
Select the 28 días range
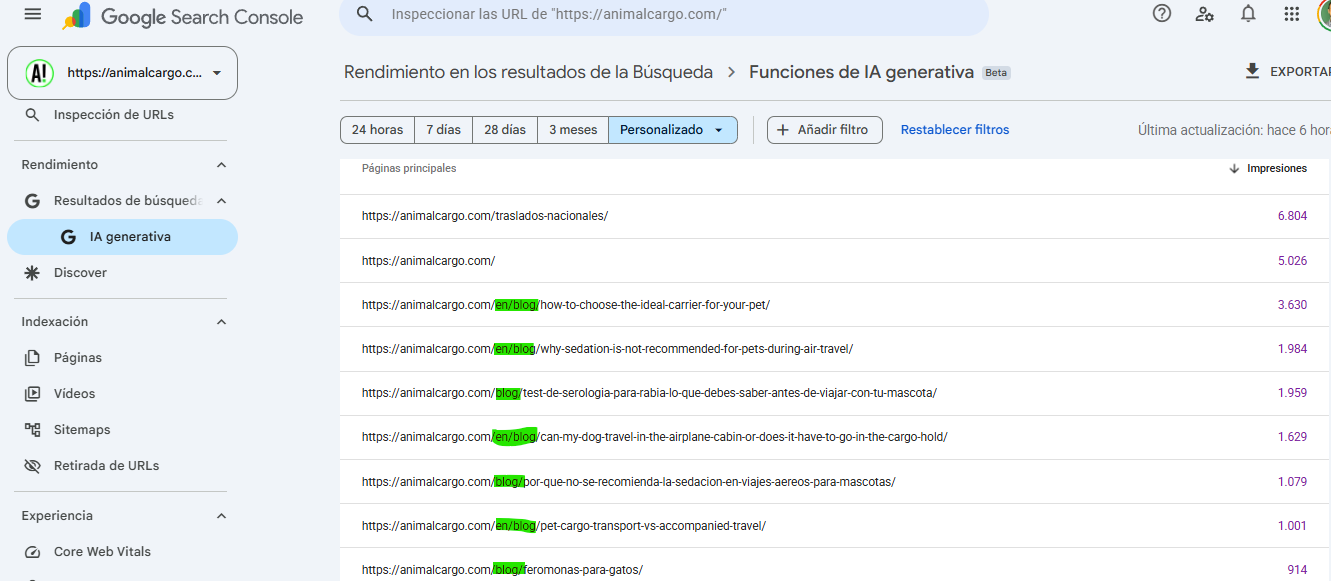click(505, 130)
